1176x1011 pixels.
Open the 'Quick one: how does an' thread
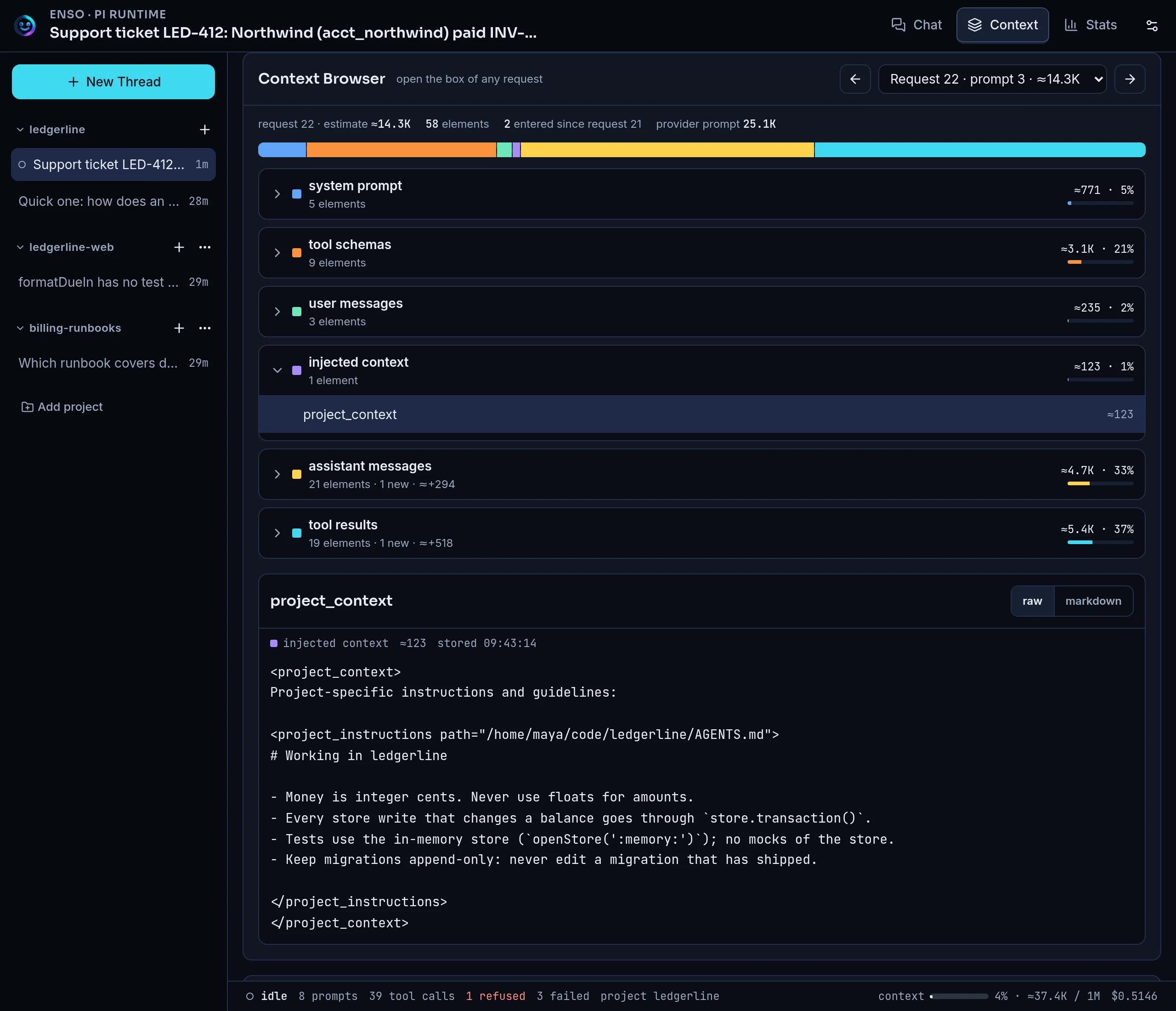[113, 202]
